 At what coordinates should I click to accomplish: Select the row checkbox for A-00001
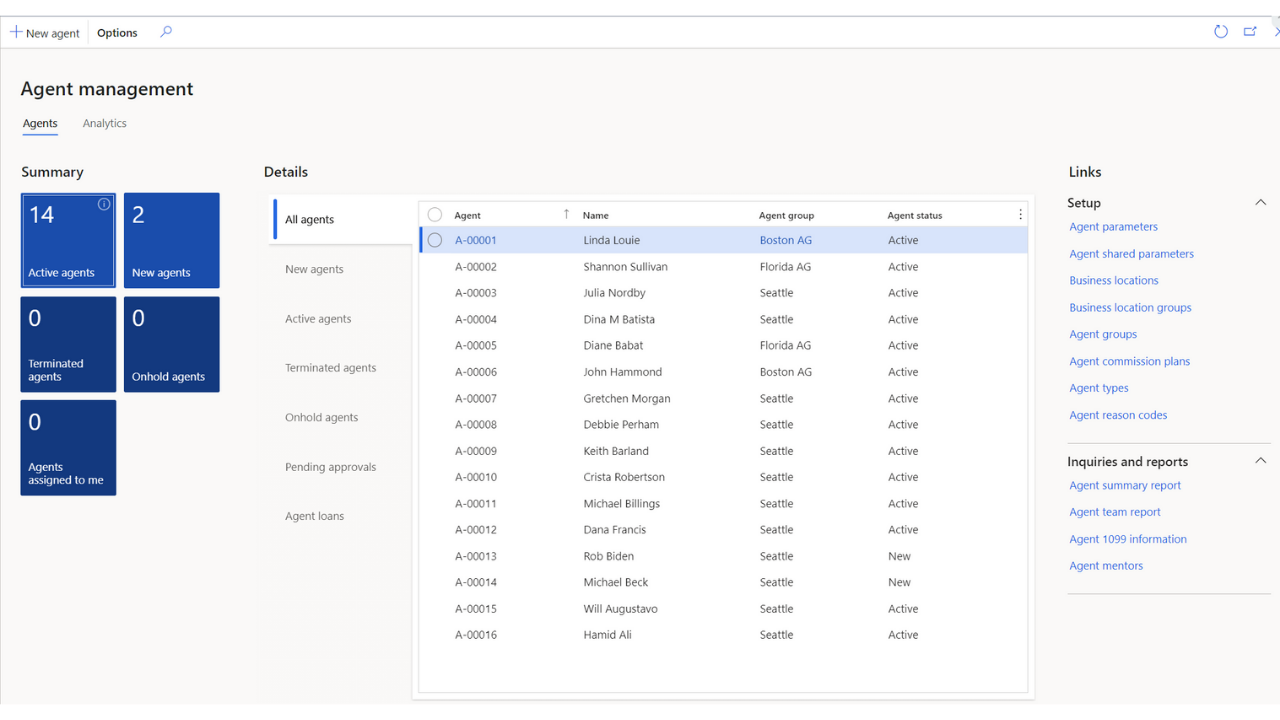pos(435,240)
